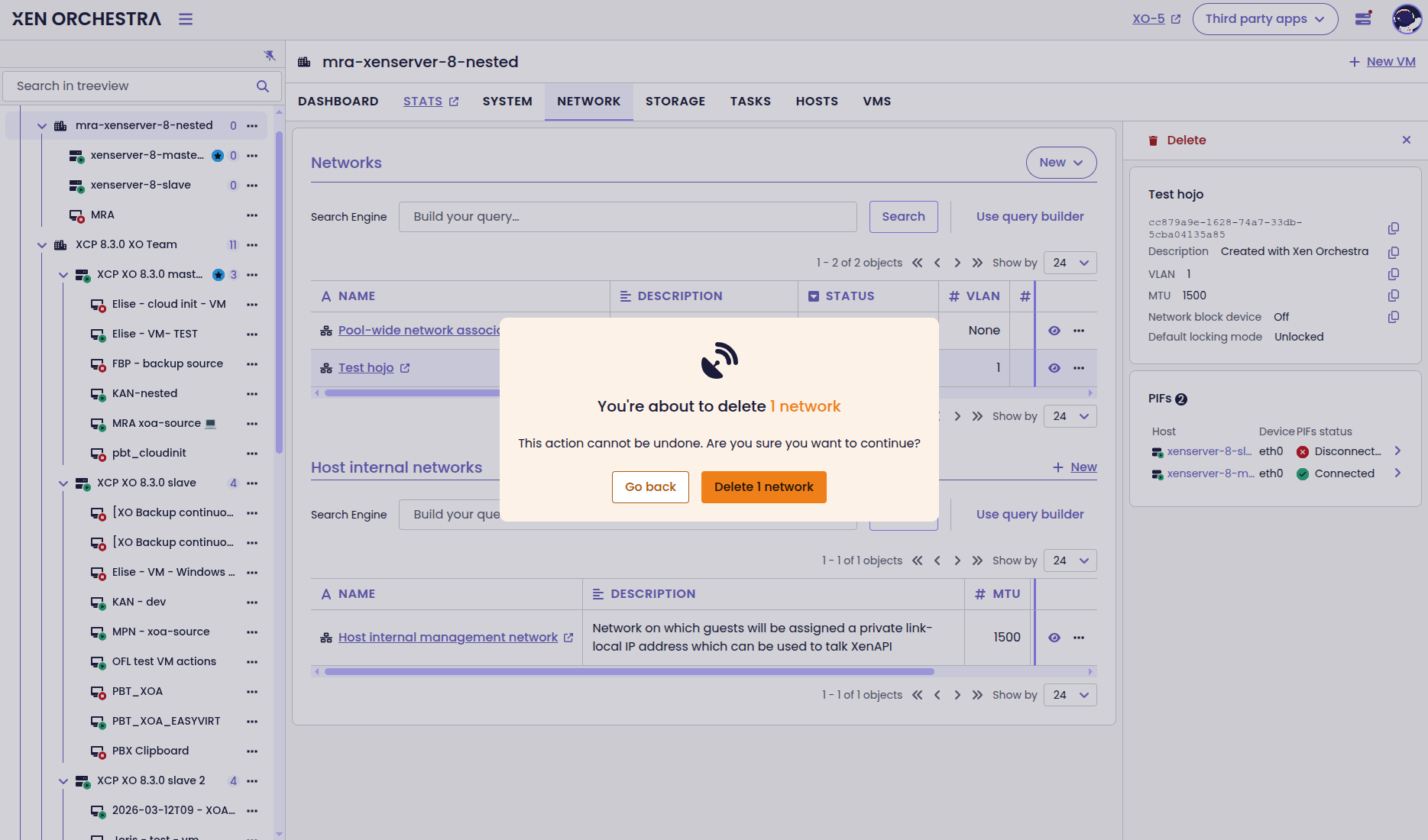
Task: Click the user avatar in top right
Action: (x=1406, y=19)
